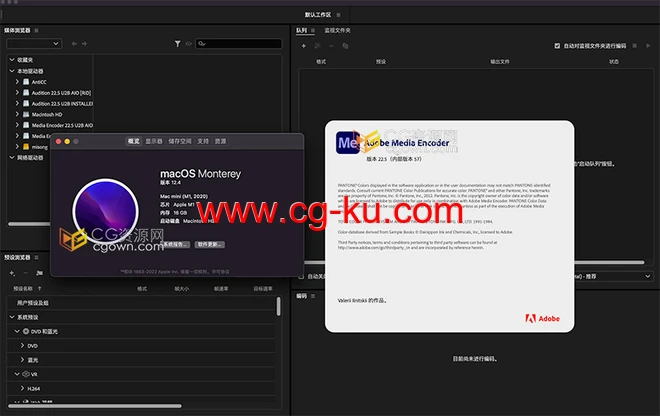The width and height of the screenshot is (660, 416).
Task: Stop the queue with the stop icon
Action: click(x=634, y=45)
